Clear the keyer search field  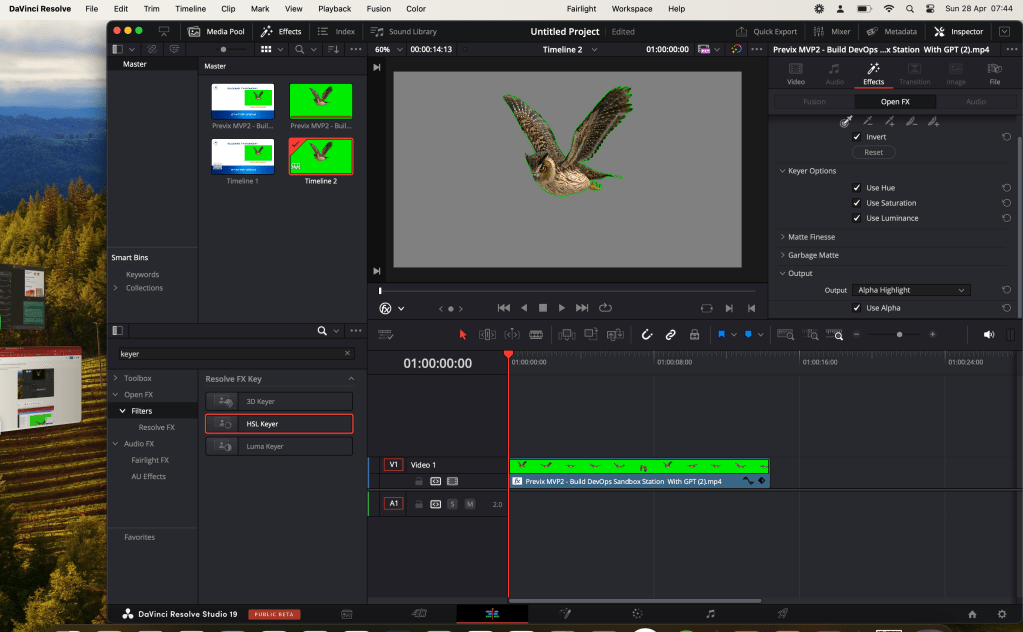(347, 353)
